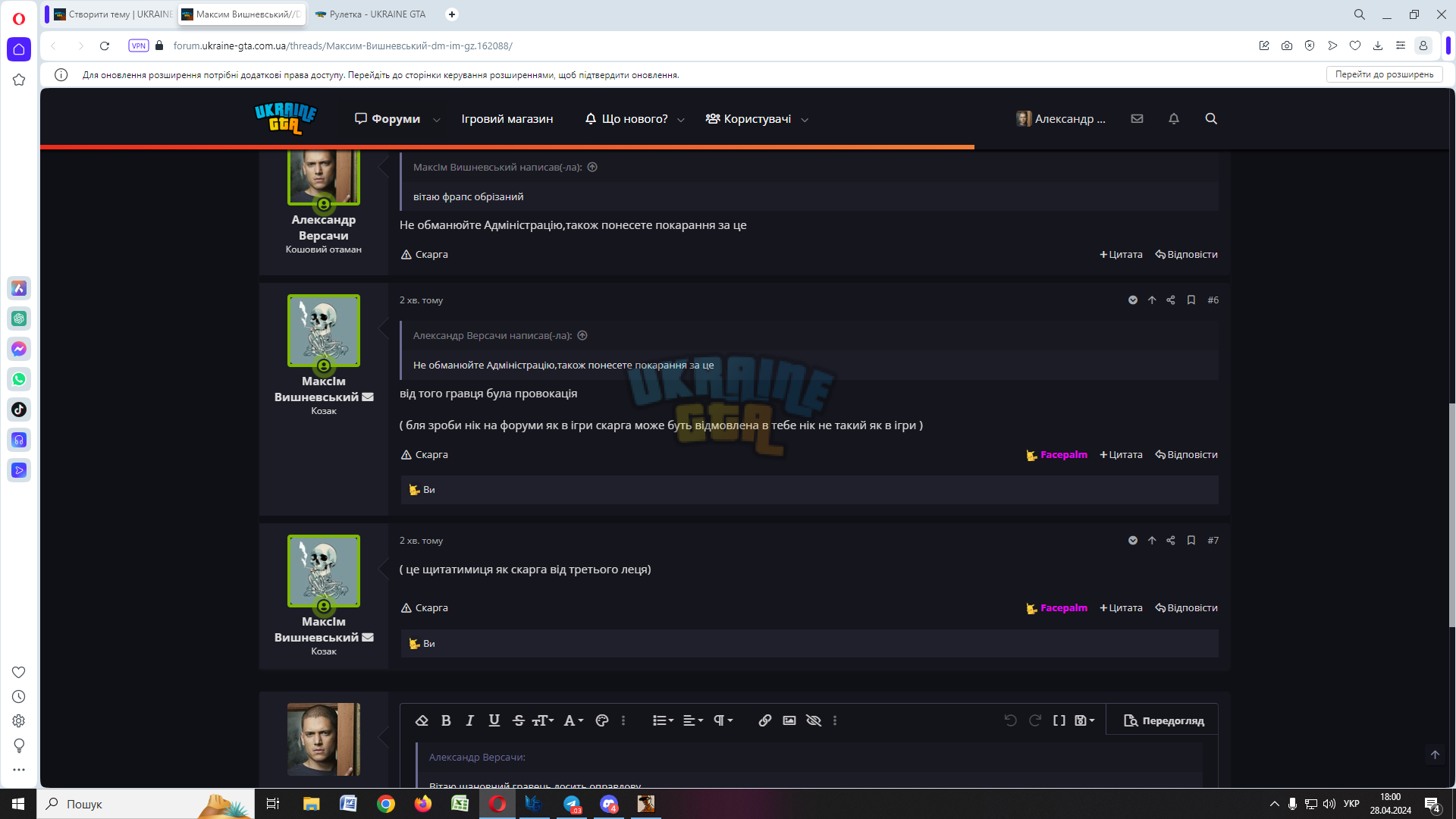Image resolution: width=1456 pixels, height=819 pixels.
Task: Click up-arrow icon on post #7
Action: [1152, 541]
